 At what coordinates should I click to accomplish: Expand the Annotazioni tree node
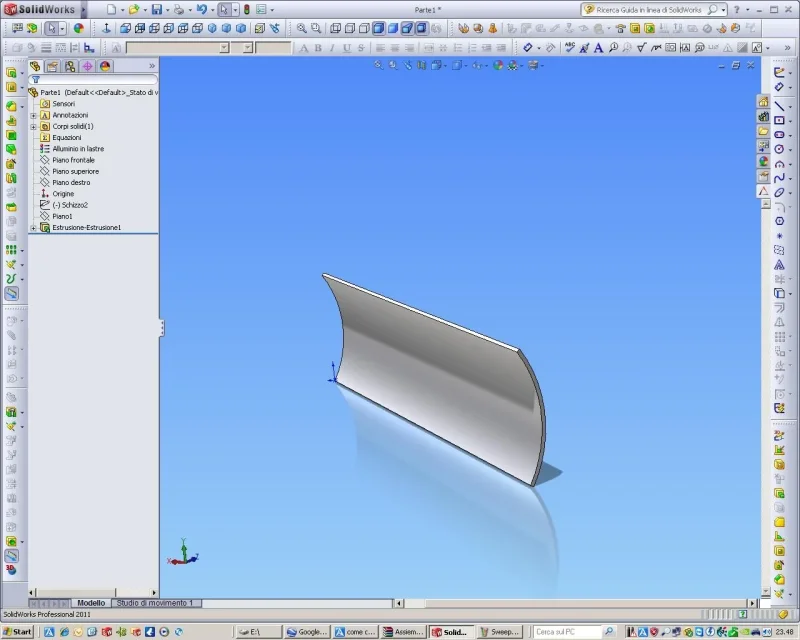34,115
